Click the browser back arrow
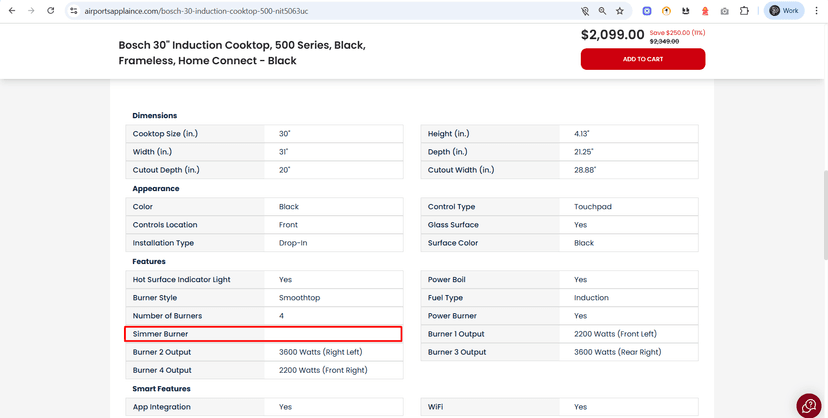Viewport: 828px width, 418px height. pyautogui.click(x=11, y=11)
